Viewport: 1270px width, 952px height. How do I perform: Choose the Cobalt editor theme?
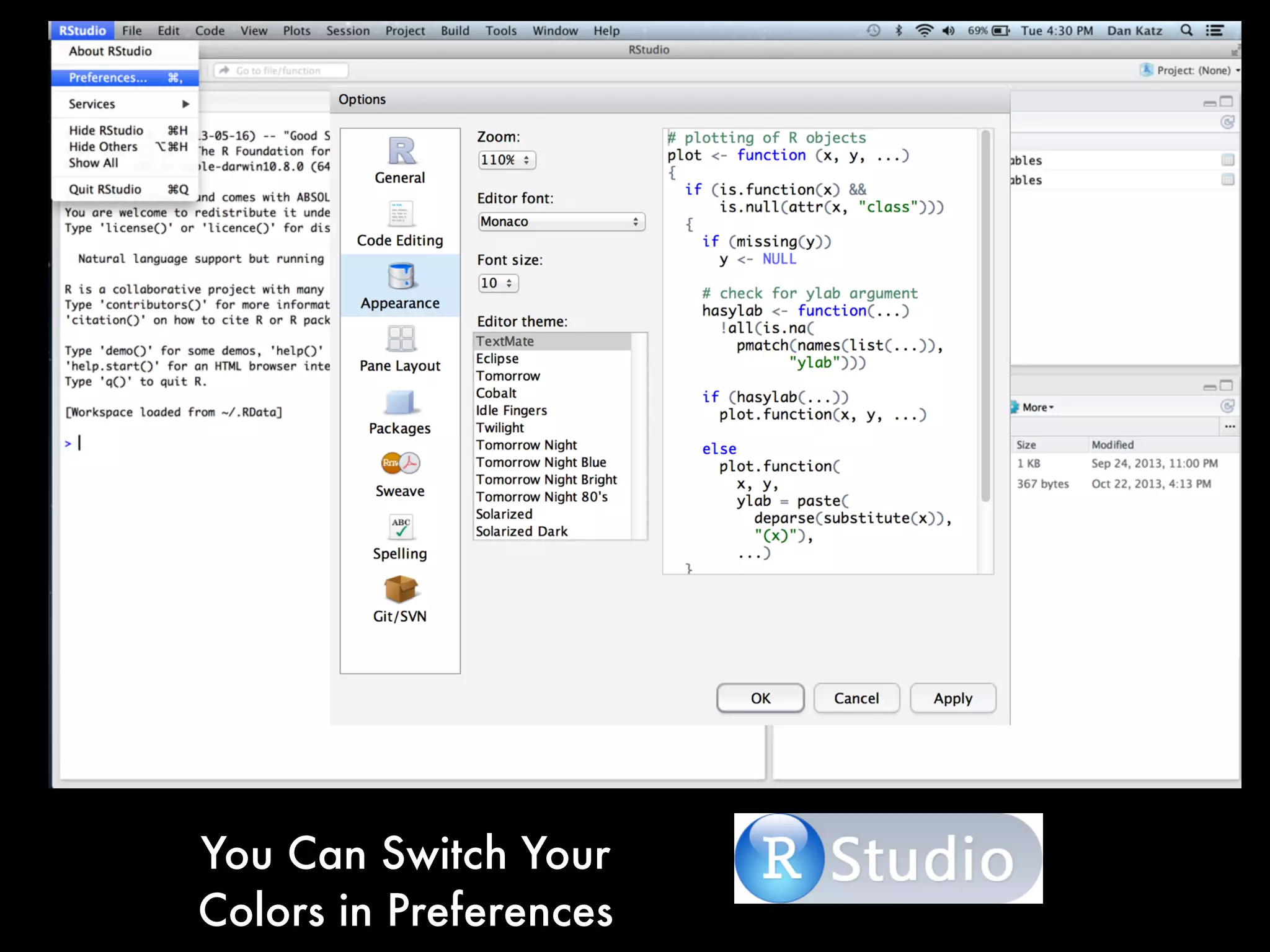(x=496, y=393)
